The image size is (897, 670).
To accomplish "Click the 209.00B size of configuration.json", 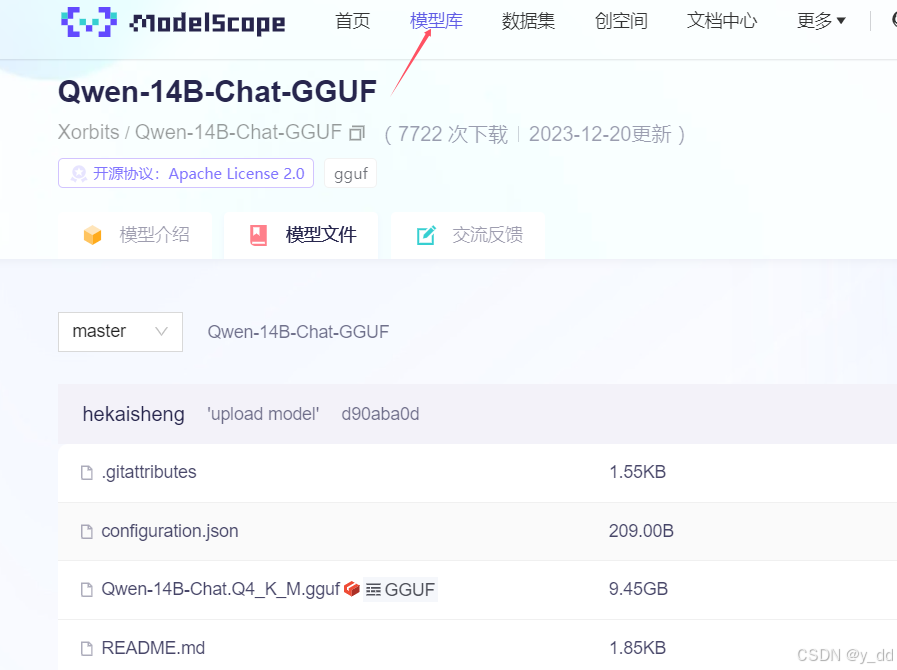I will pos(641,531).
